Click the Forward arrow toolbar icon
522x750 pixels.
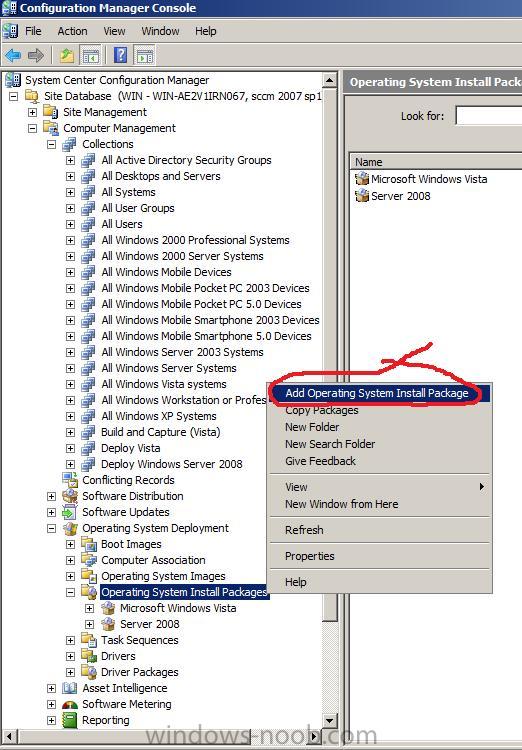(x=36, y=55)
